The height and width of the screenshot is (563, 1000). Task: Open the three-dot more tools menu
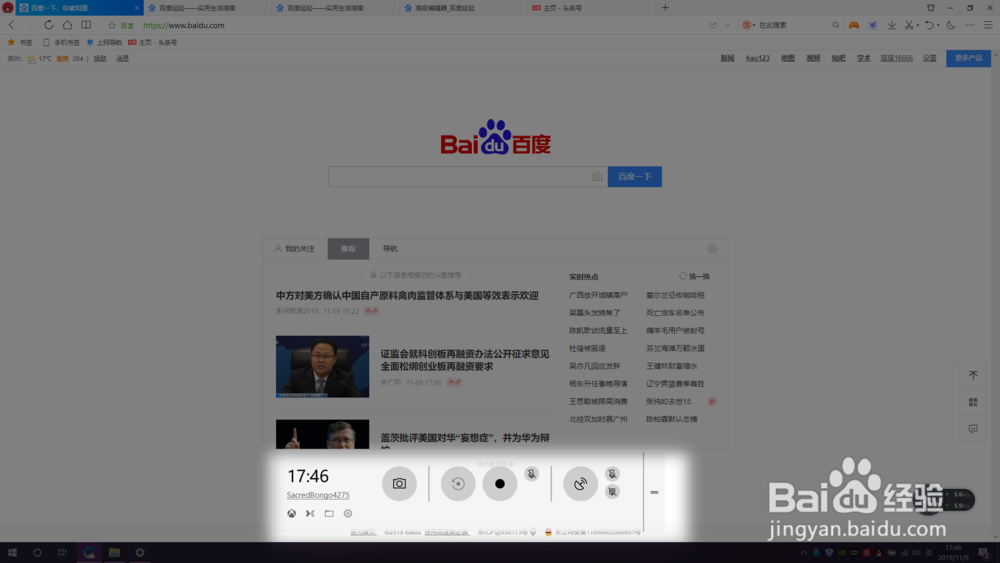pos(969,25)
